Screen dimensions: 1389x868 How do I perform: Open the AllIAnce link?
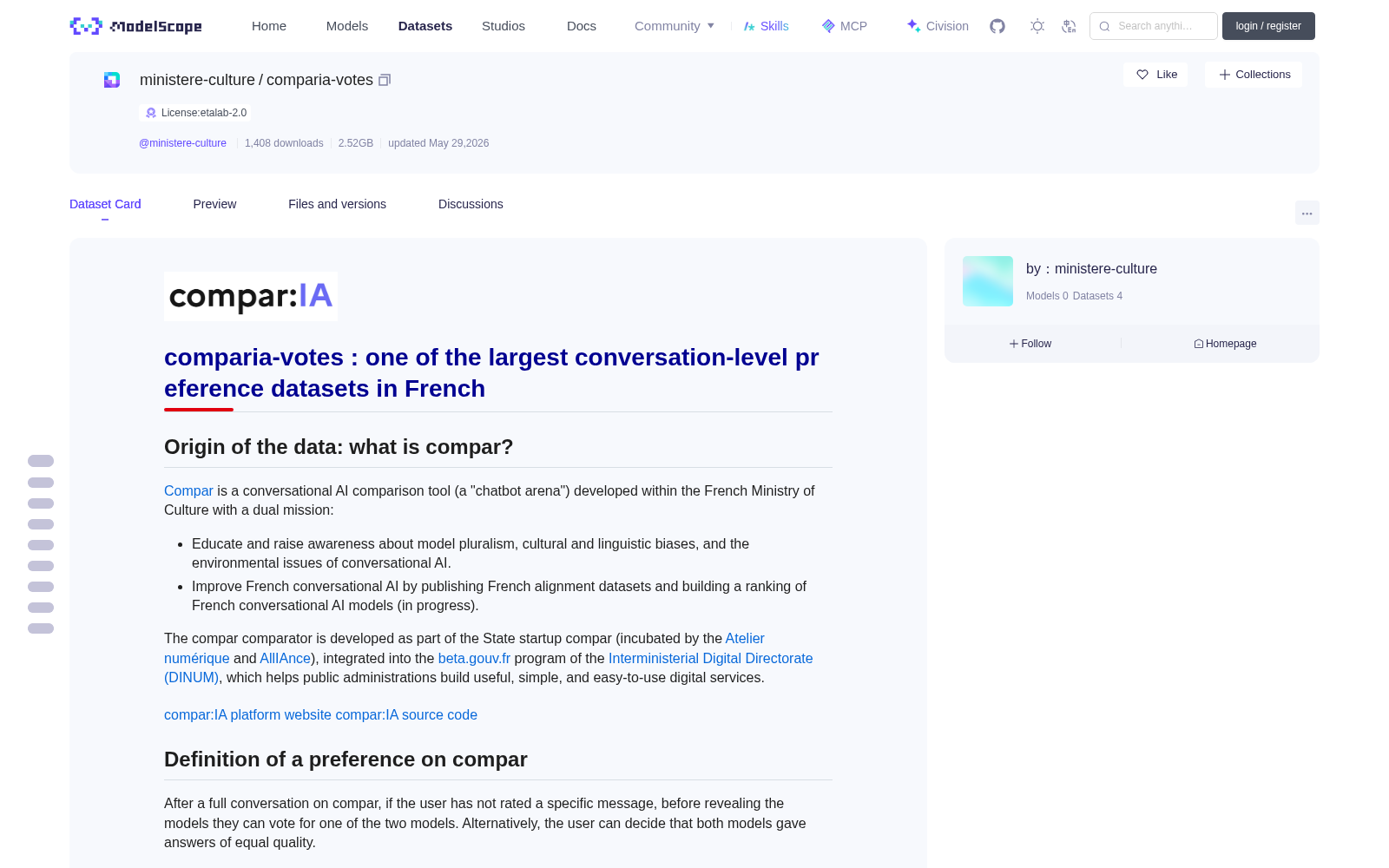(x=285, y=658)
